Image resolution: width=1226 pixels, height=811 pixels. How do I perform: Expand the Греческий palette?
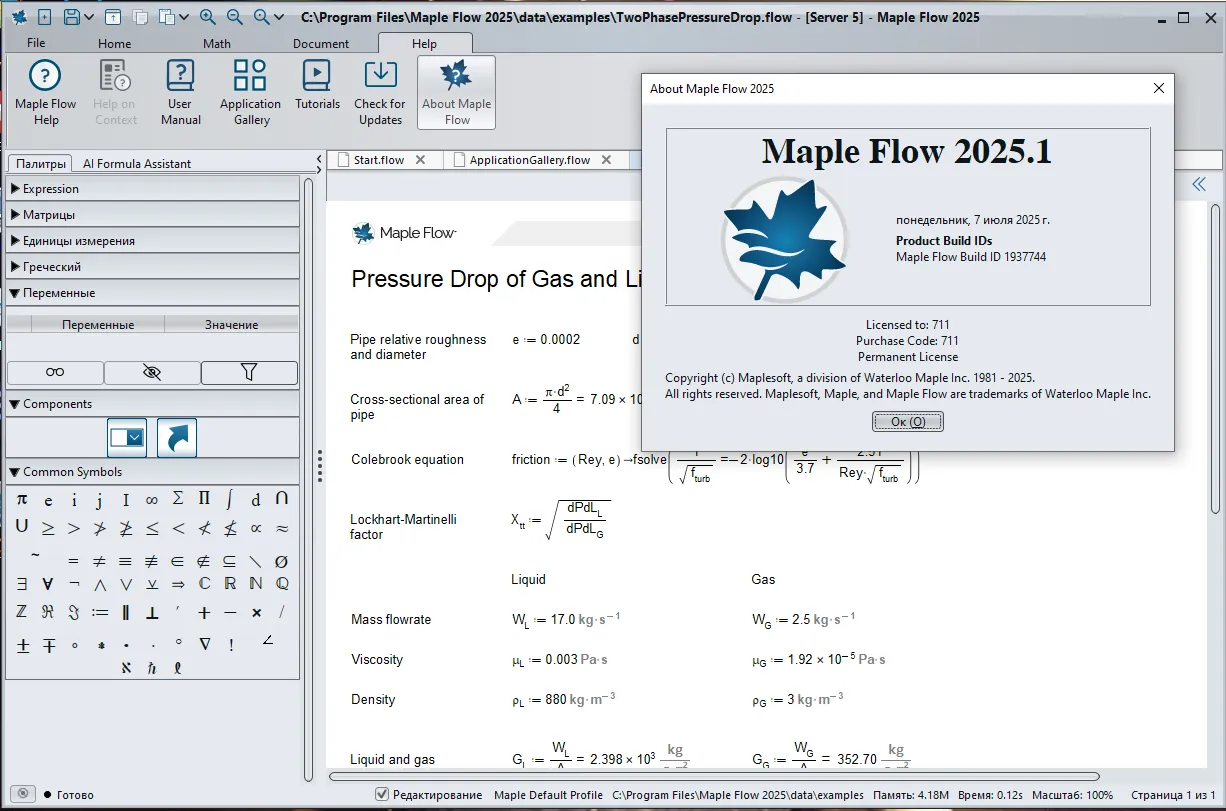click(x=152, y=266)
